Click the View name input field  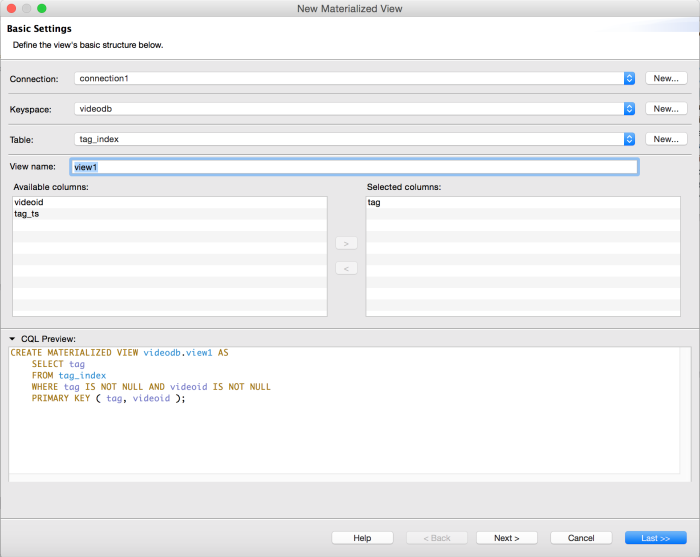[354, 167]
